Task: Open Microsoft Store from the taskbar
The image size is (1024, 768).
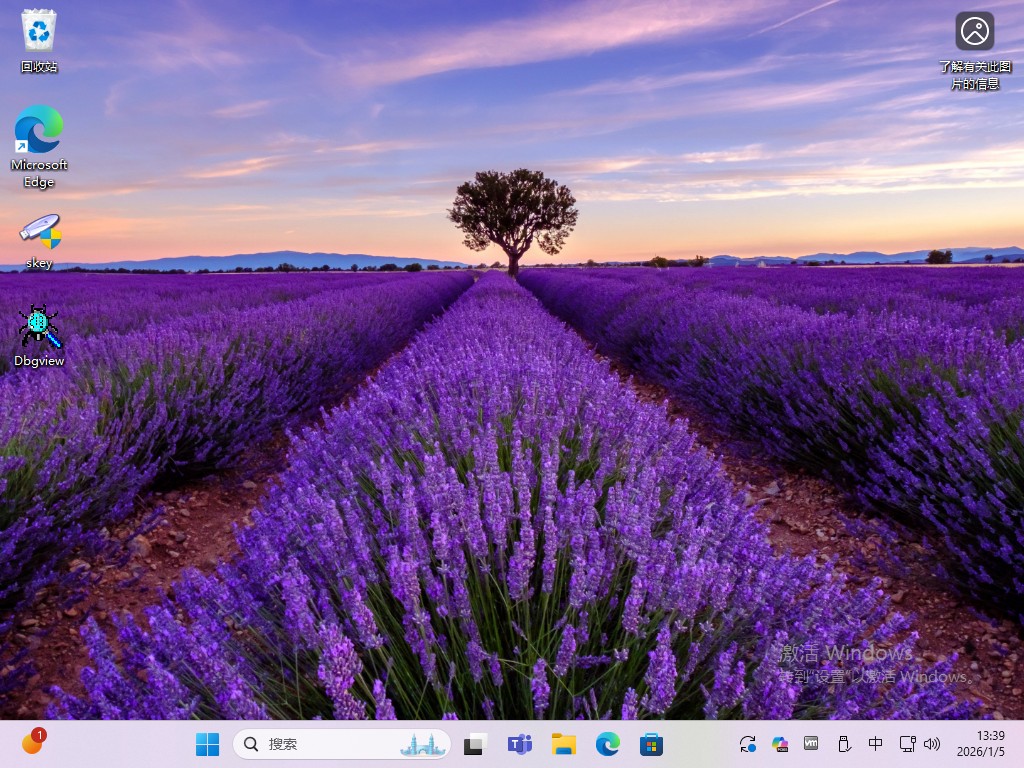Action: [652, 744]
